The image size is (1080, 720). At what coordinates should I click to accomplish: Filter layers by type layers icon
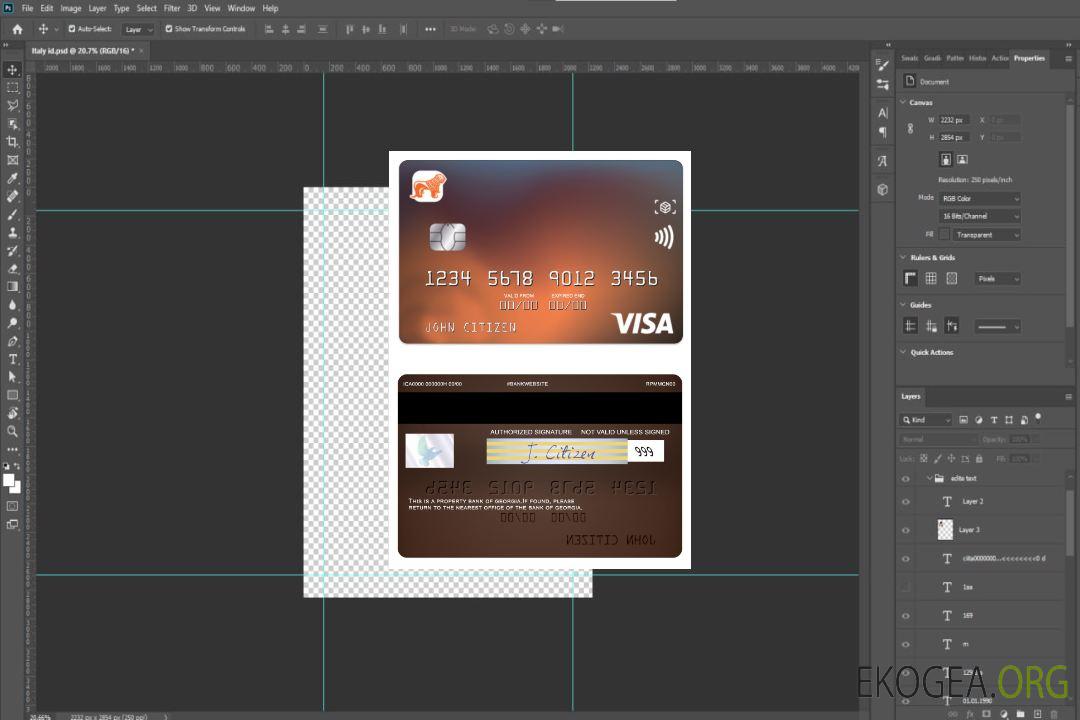click(x=994, y=420)
